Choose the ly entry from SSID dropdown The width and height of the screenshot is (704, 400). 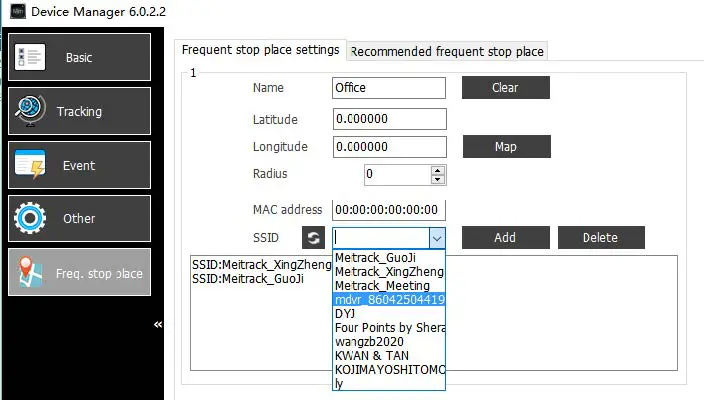click(x=389, y=383)
